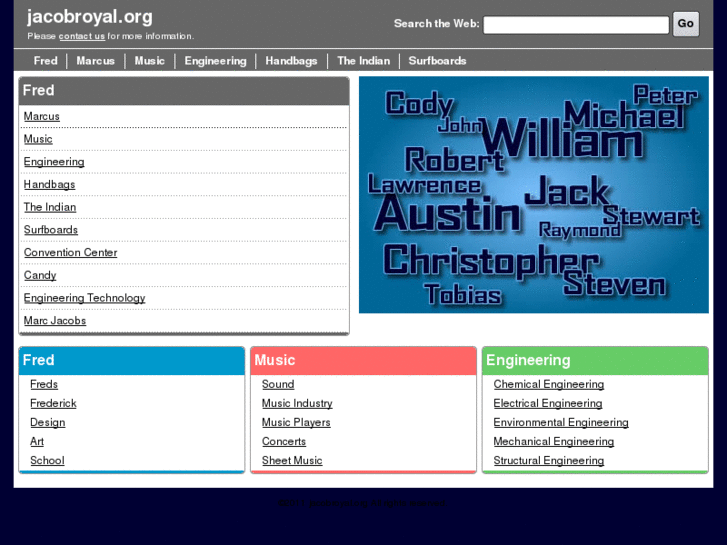727x545 pixels.
Task: Open Marcus link in top Fred list
Action: [42, 116]
